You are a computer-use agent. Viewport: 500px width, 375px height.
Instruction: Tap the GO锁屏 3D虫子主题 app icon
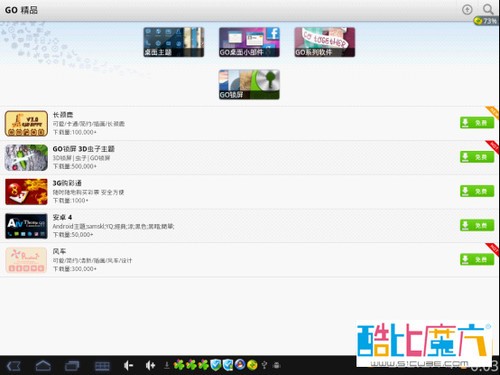tap(26, 158)
